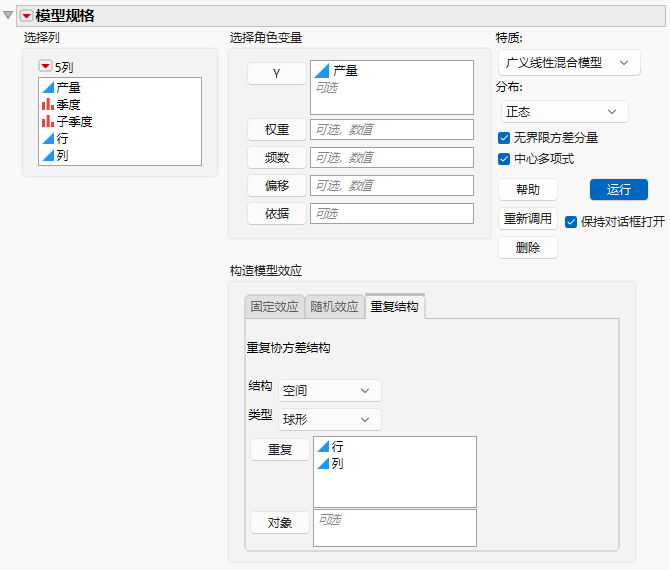Uncheck the 无界限方差分量 checkbox
This screenshot has width=670, height=570.
coord(504,138)
